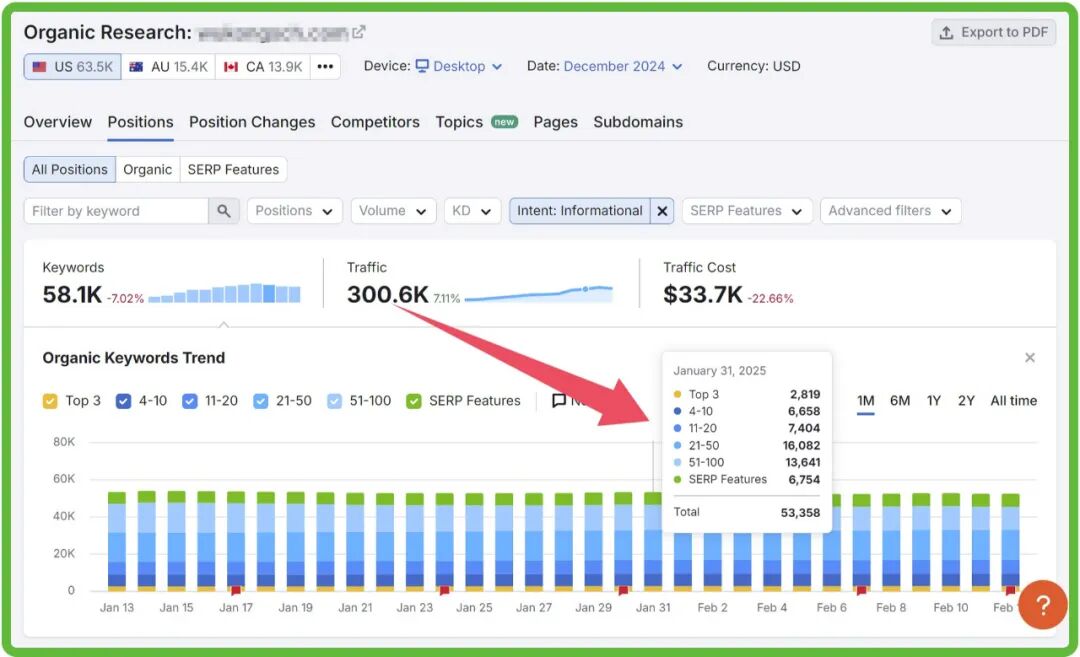Click the search magnifier icon in keyword filter
Viewport: 1080px width, 657px height.
click(x=224, y=211)
